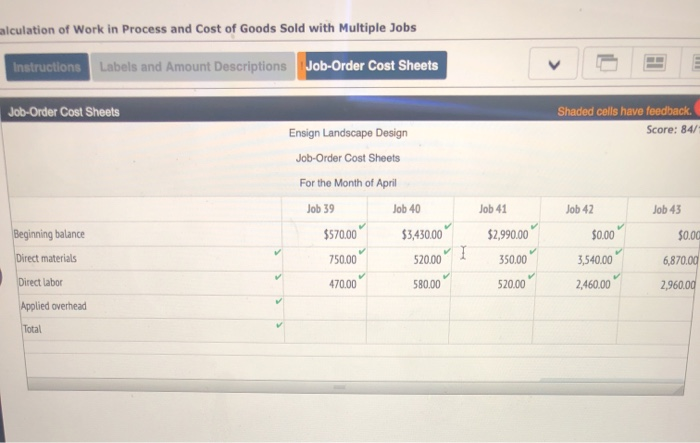The height and width of the screenshot is (443, 700).
Task: Click the Job 42 column header
Action: point(579,209)
